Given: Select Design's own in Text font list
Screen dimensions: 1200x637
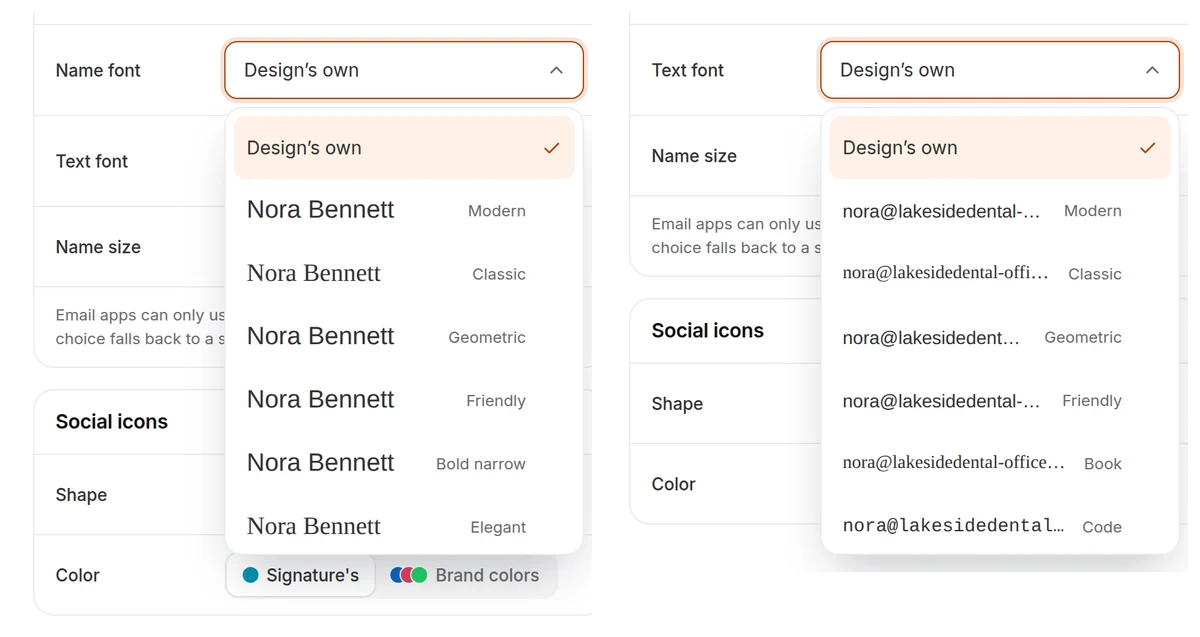Looking at the screenshot, I should tap(1000, 148).
